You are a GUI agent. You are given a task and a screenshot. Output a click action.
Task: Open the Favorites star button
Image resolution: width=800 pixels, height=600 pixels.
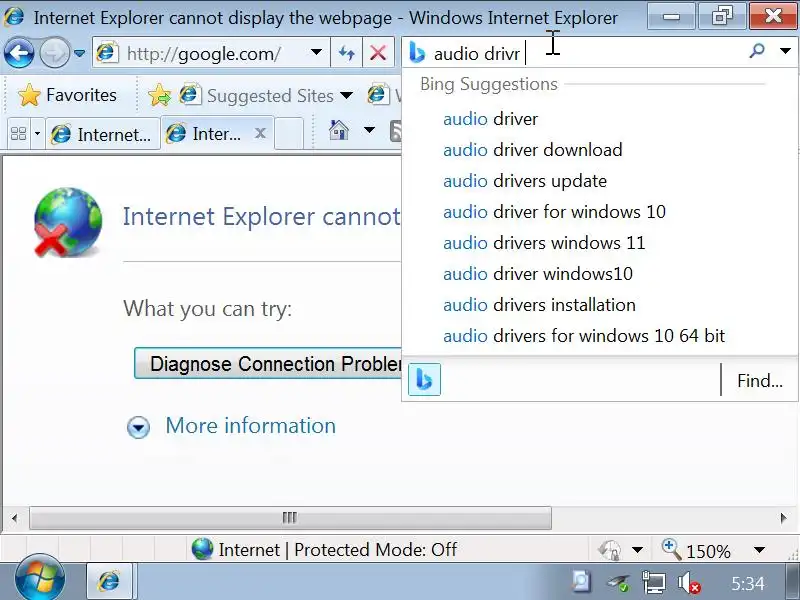67,95
